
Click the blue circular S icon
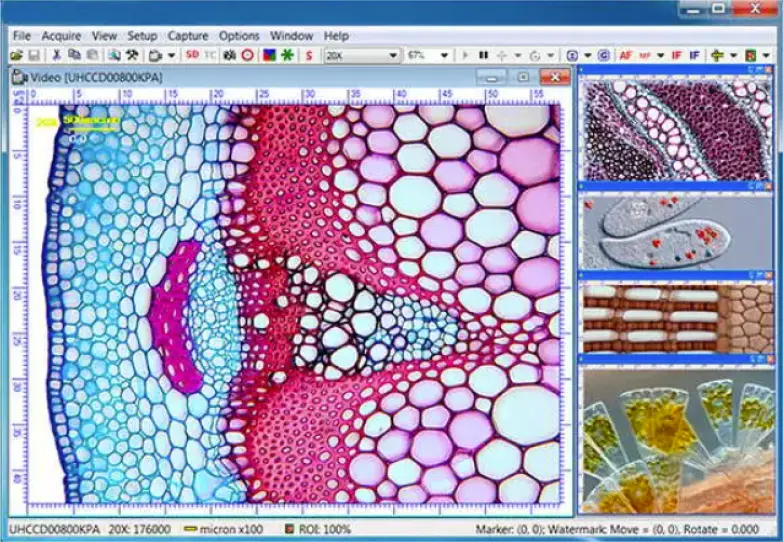click(572, 55)
